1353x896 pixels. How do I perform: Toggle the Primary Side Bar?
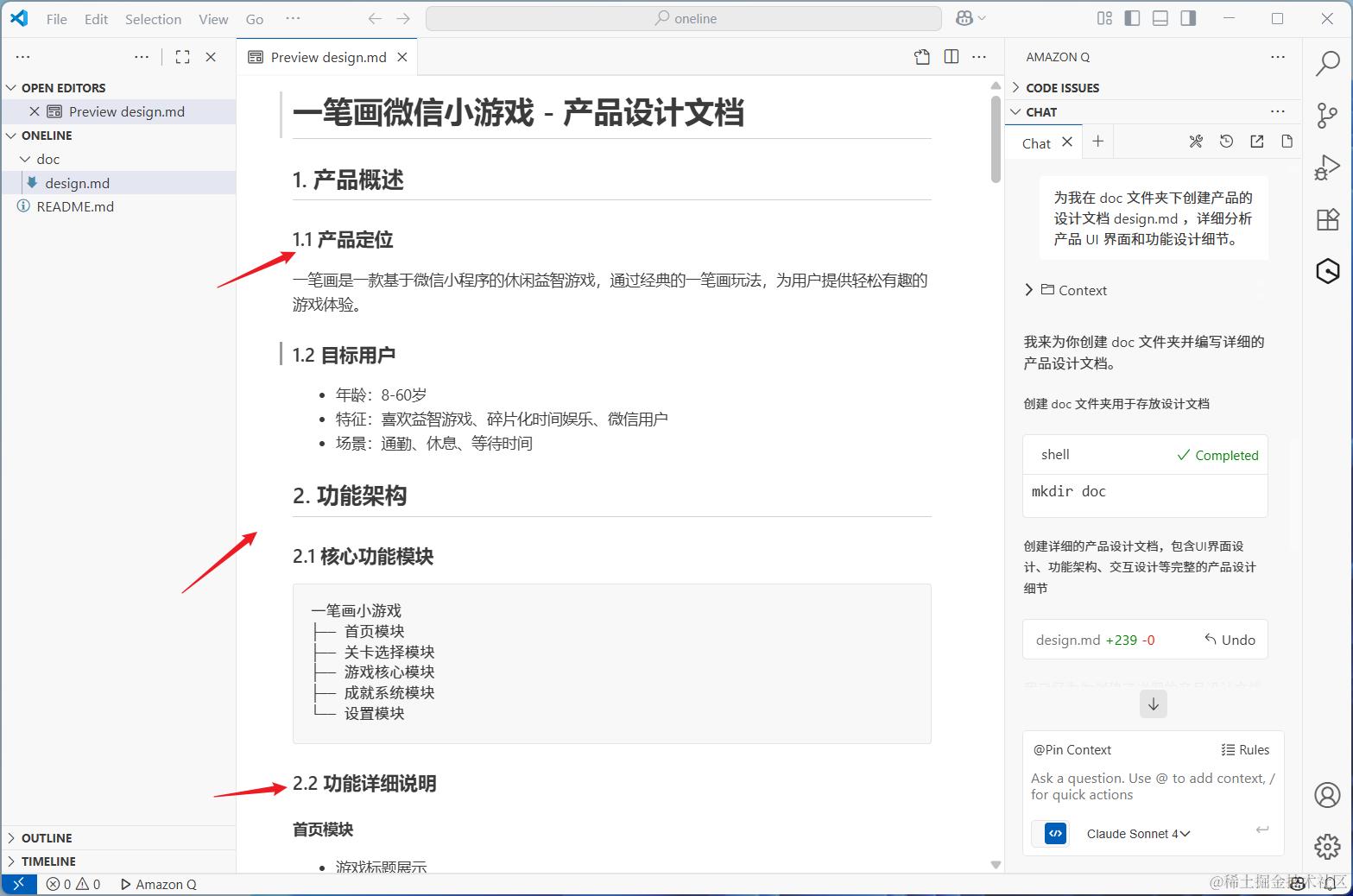(1132, 18)
